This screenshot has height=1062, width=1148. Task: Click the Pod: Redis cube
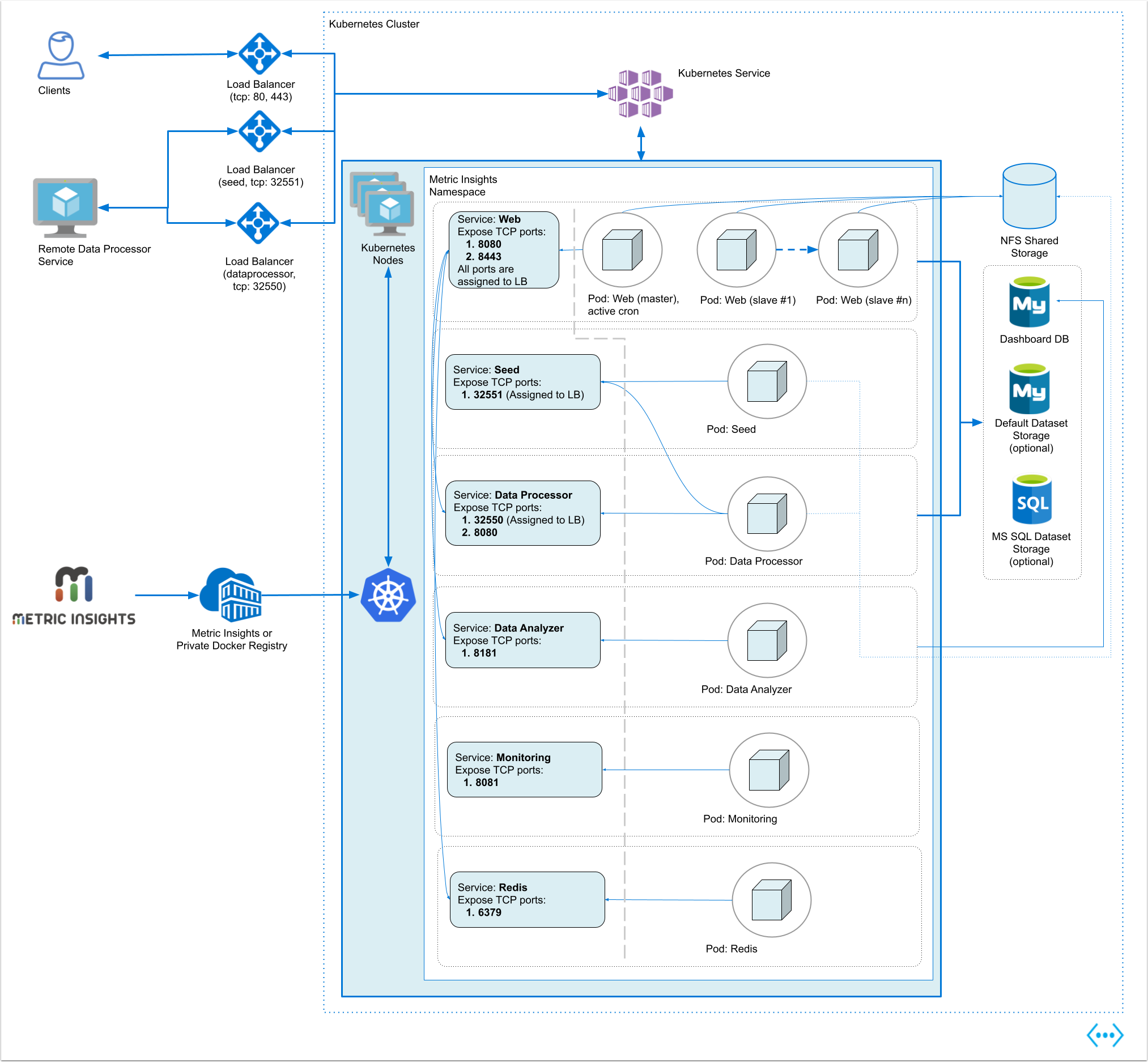point(771,900)
